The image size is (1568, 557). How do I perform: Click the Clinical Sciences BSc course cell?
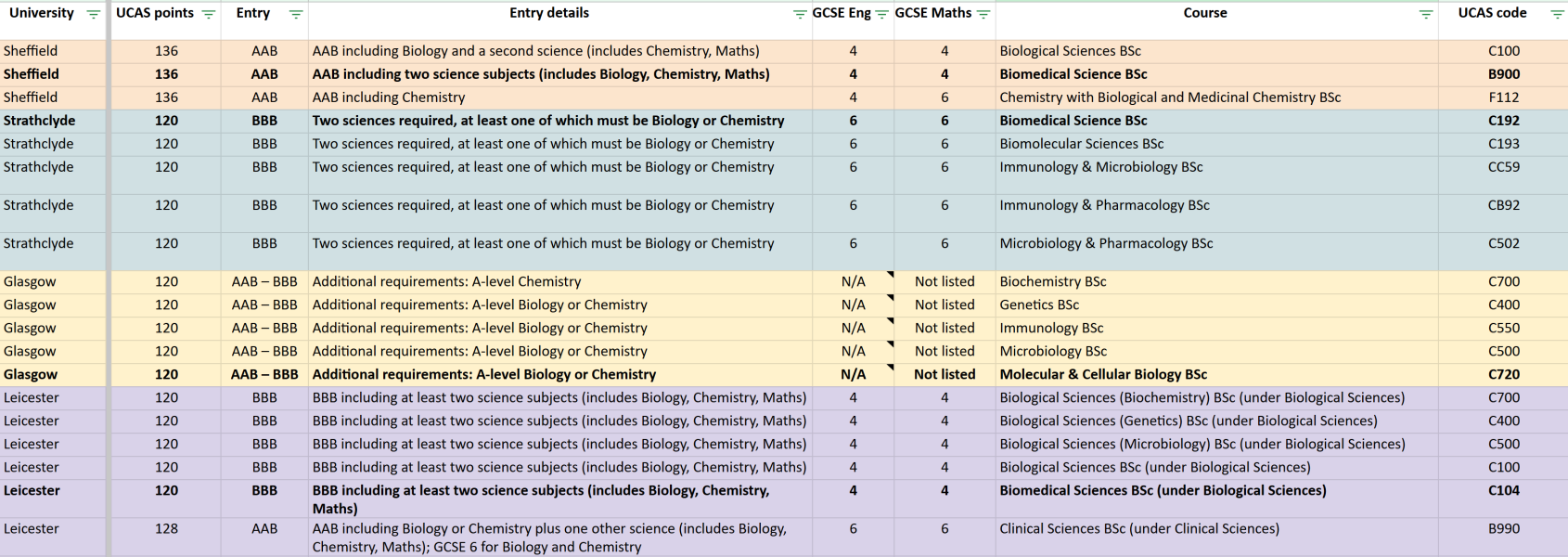(1216, 537)
